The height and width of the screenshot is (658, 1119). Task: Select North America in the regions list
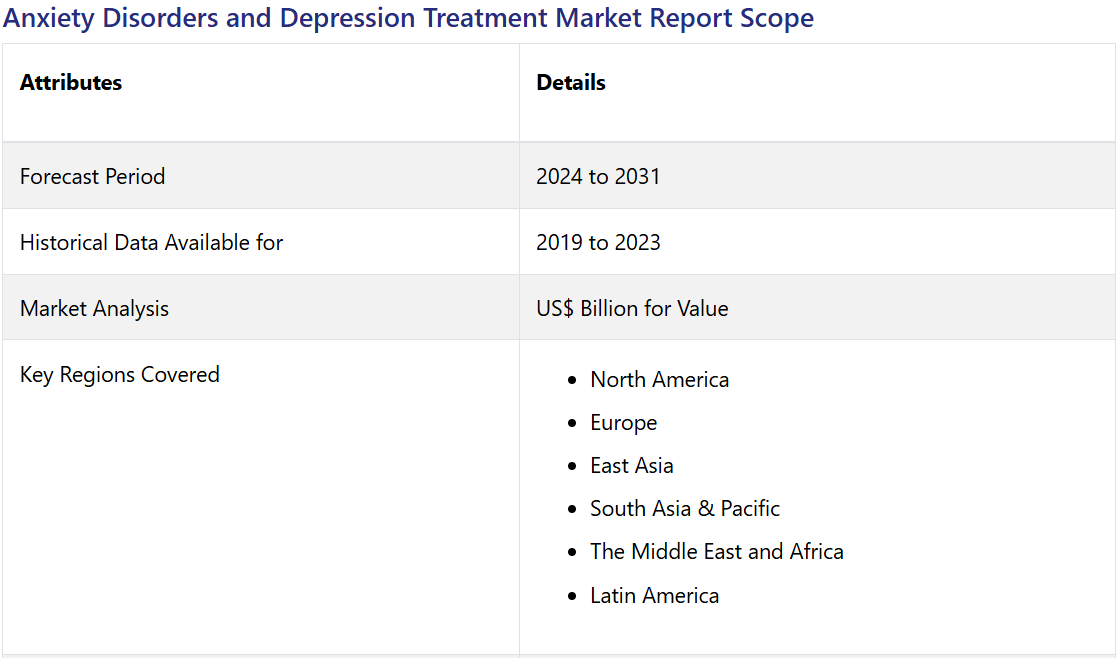click(659, 380)
